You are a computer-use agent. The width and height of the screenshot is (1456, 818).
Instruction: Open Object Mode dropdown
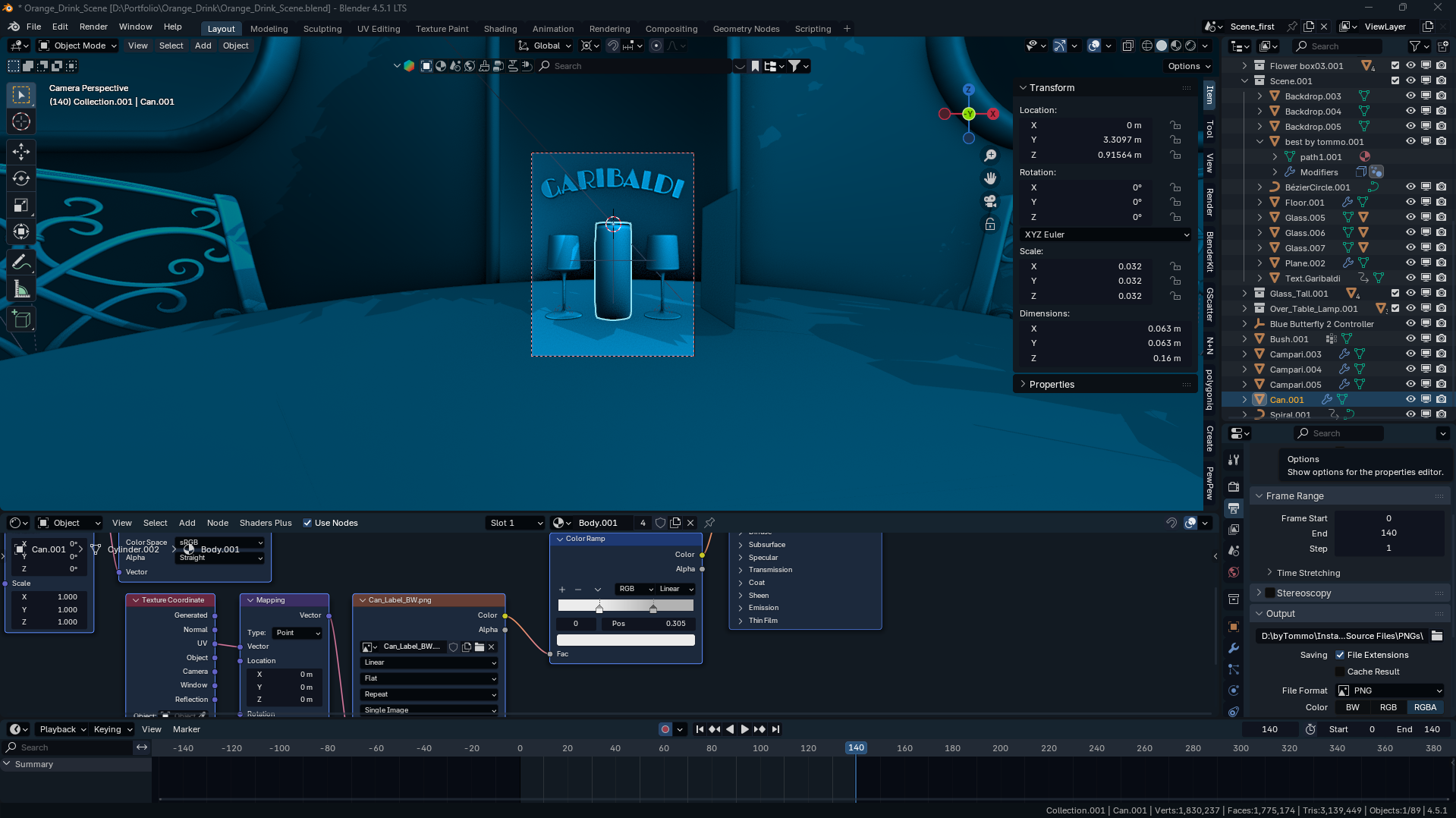(77, 46)
